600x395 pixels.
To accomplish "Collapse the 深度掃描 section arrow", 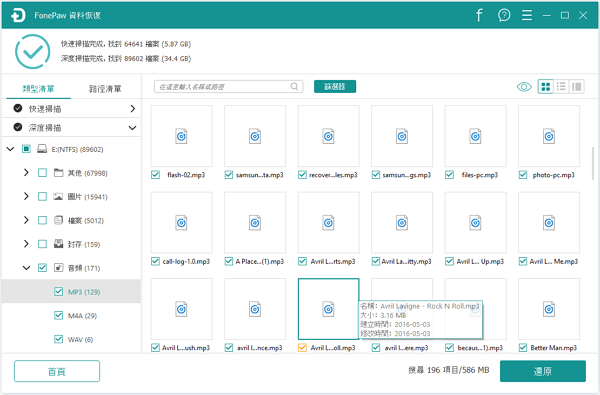I will (x=132, y=128).
